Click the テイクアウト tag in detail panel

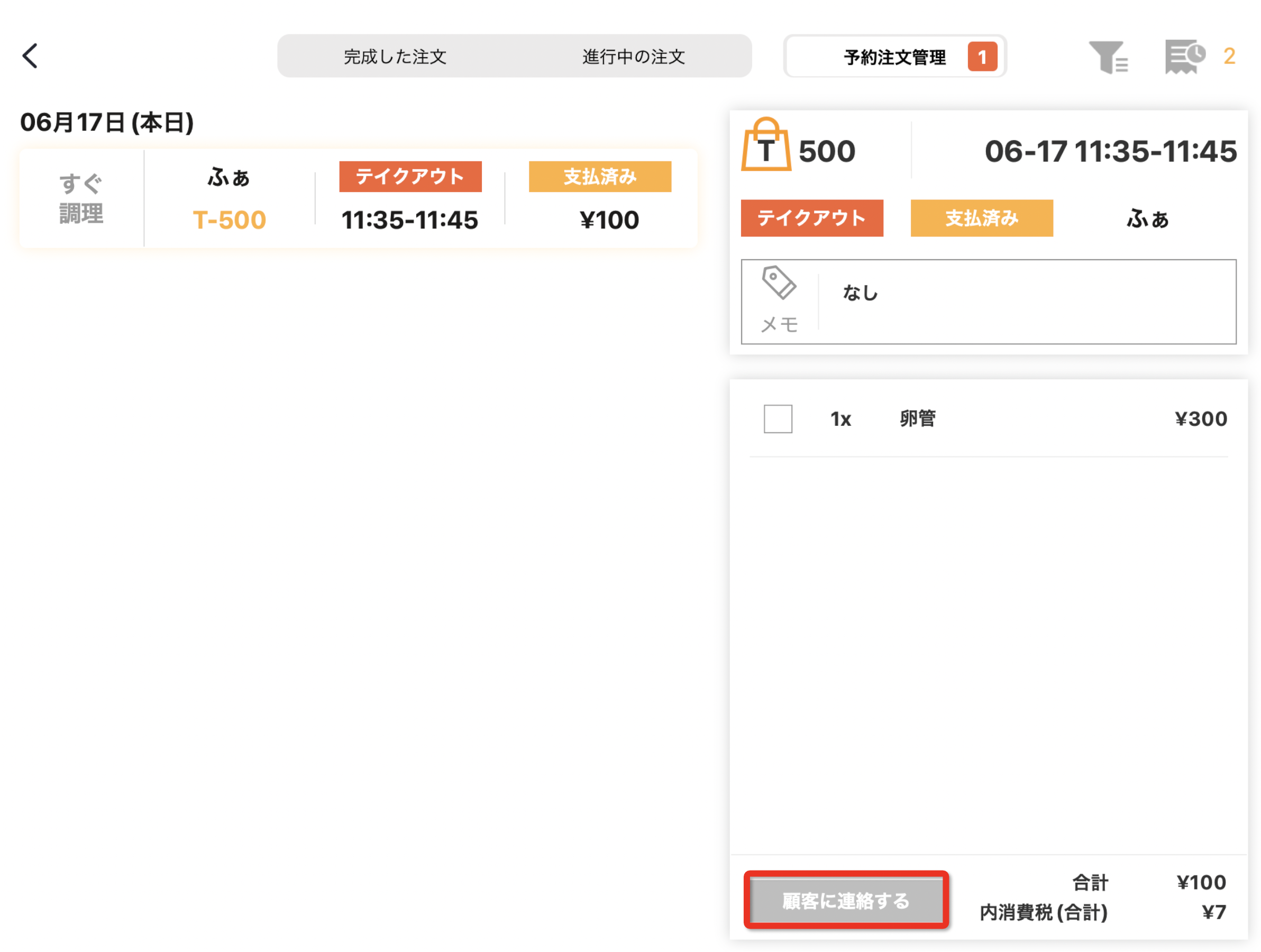812,218
